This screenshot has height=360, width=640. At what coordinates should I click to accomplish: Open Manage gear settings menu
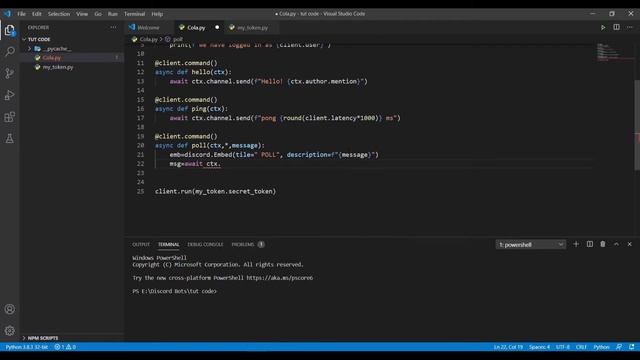click(9, 331)
